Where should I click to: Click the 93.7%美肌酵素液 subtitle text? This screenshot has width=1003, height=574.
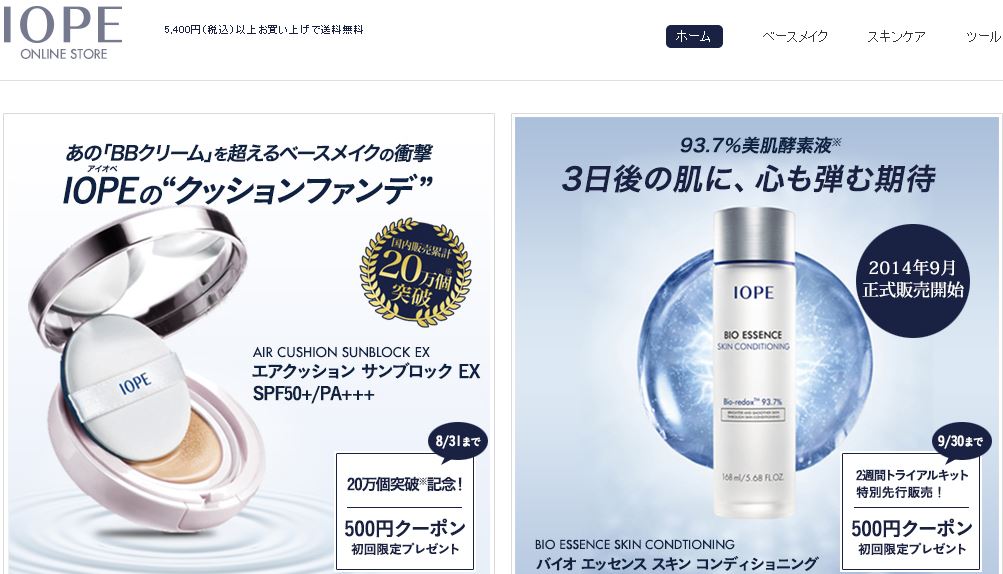pyautogui.click(x=760, y=145)
